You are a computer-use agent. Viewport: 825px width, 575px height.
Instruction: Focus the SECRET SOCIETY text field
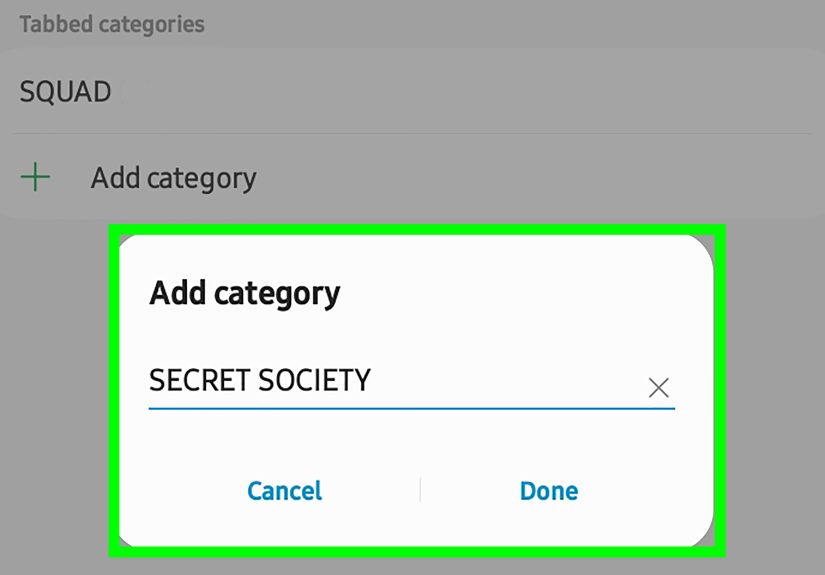click(x=400, y=381)
